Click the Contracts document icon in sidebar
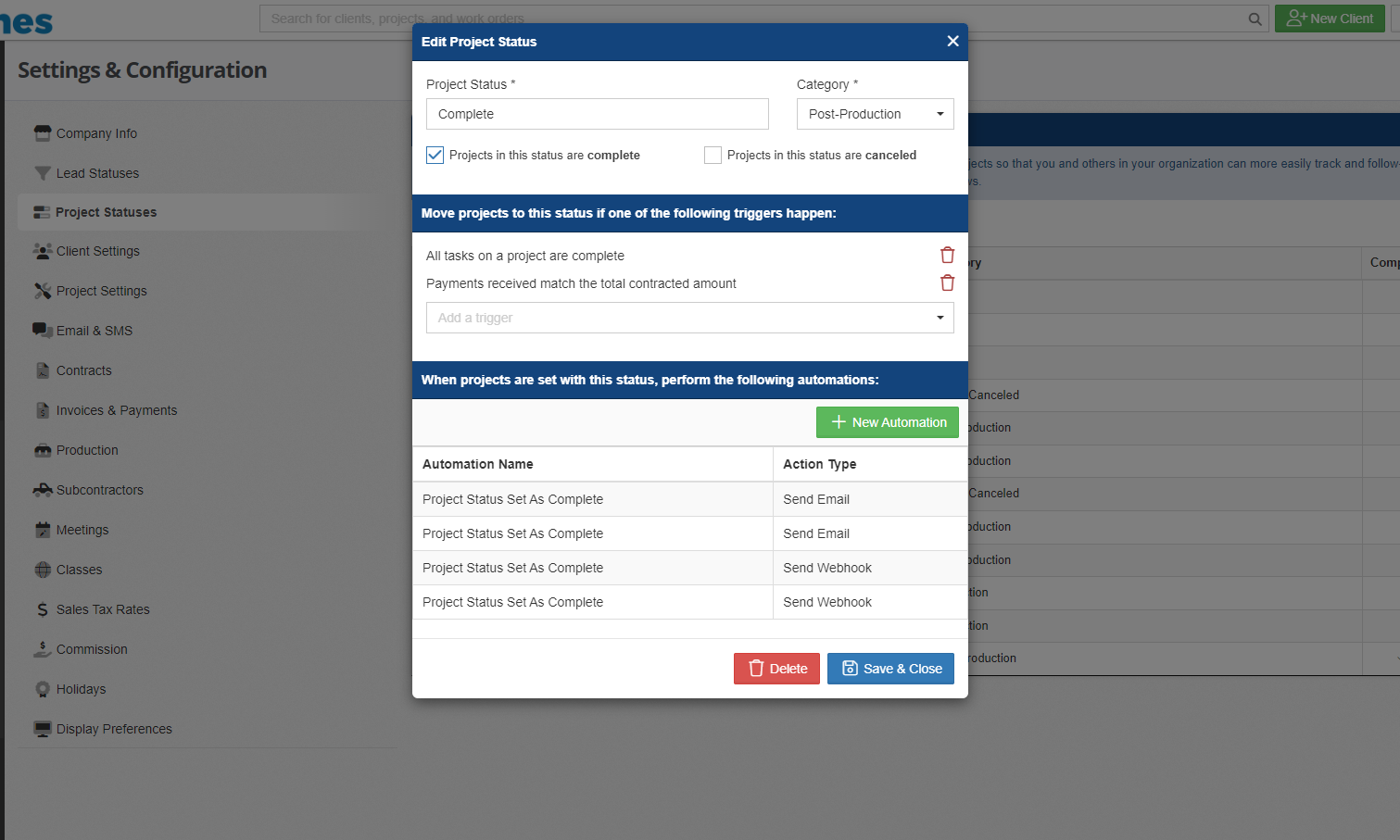This screenshot has height=840, width=1400. (x=43, y=370)
